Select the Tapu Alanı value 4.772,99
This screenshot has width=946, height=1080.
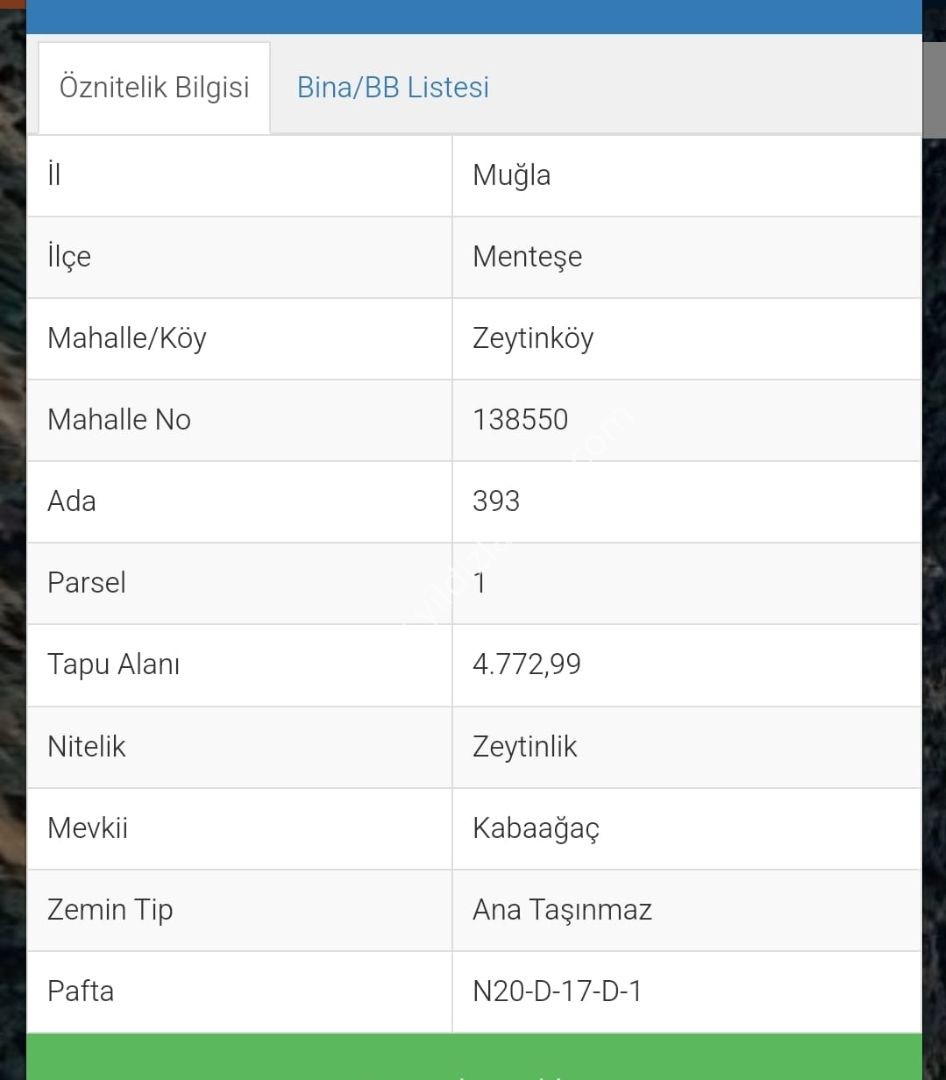526,665
